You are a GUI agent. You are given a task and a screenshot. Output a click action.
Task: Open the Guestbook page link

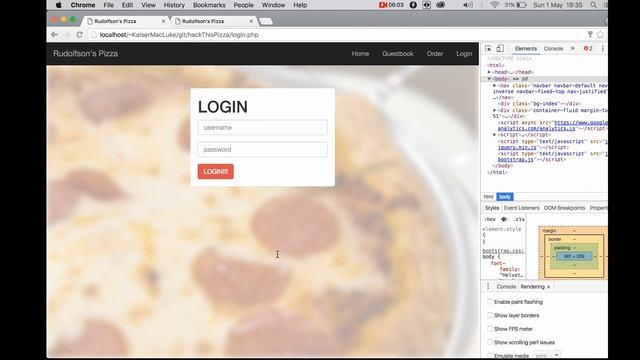pyautogui.click(x=398, y=53)
